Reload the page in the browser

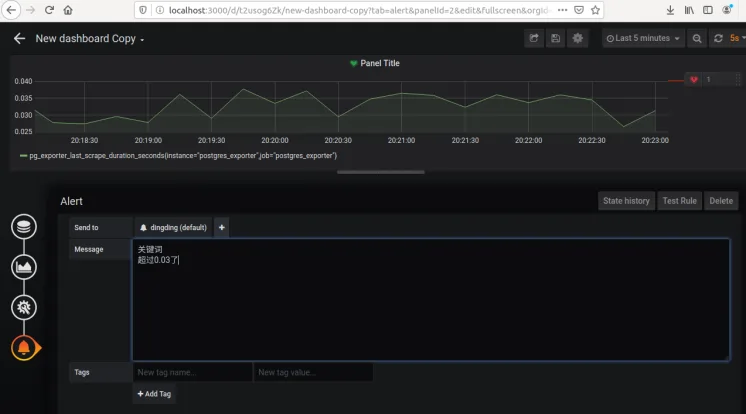[49, 10]
